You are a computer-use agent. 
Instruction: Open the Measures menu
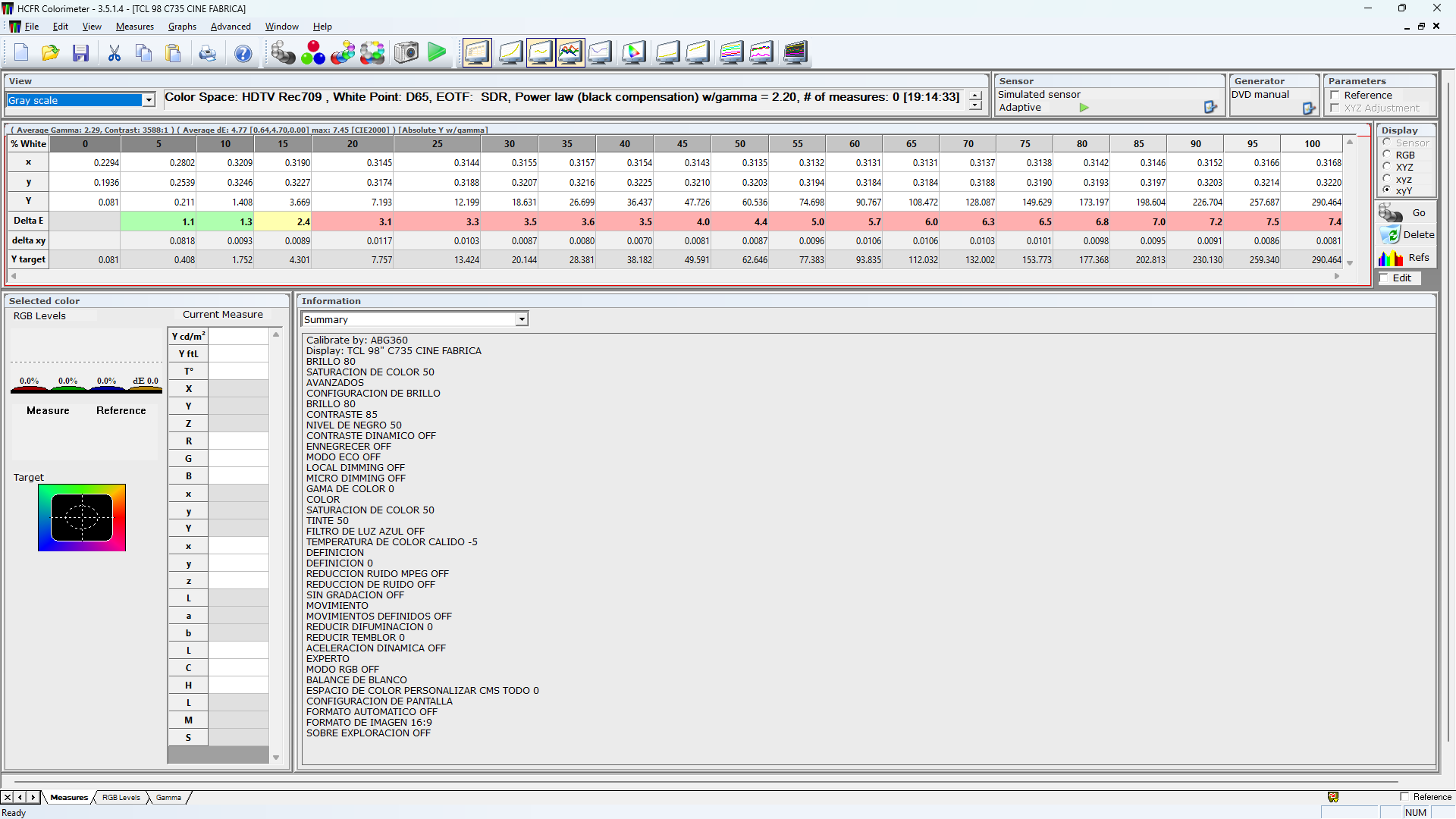135,27
